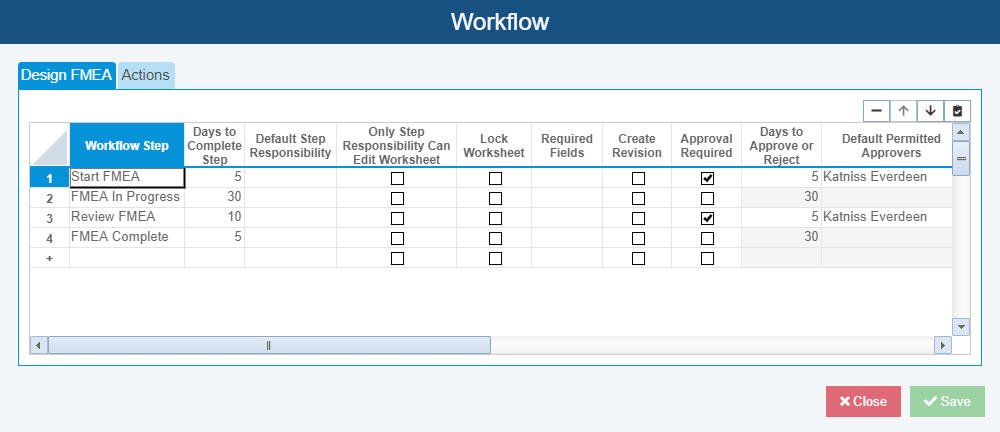1000x432 pixels.
Task: Click the horizontal scrollbar thumb
Action: [x=269, y=345]
